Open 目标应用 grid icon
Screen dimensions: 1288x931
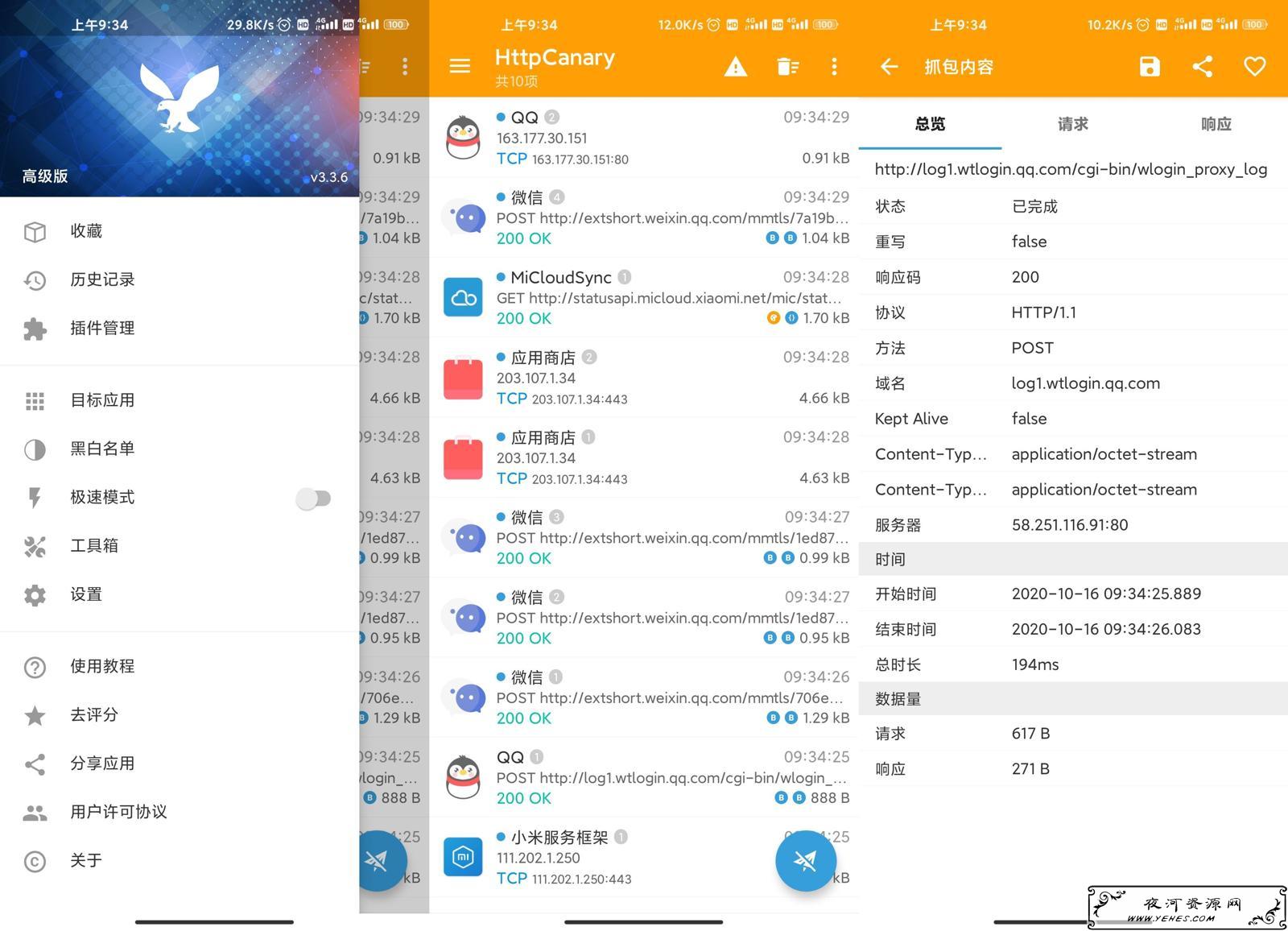tap(35, 401)
